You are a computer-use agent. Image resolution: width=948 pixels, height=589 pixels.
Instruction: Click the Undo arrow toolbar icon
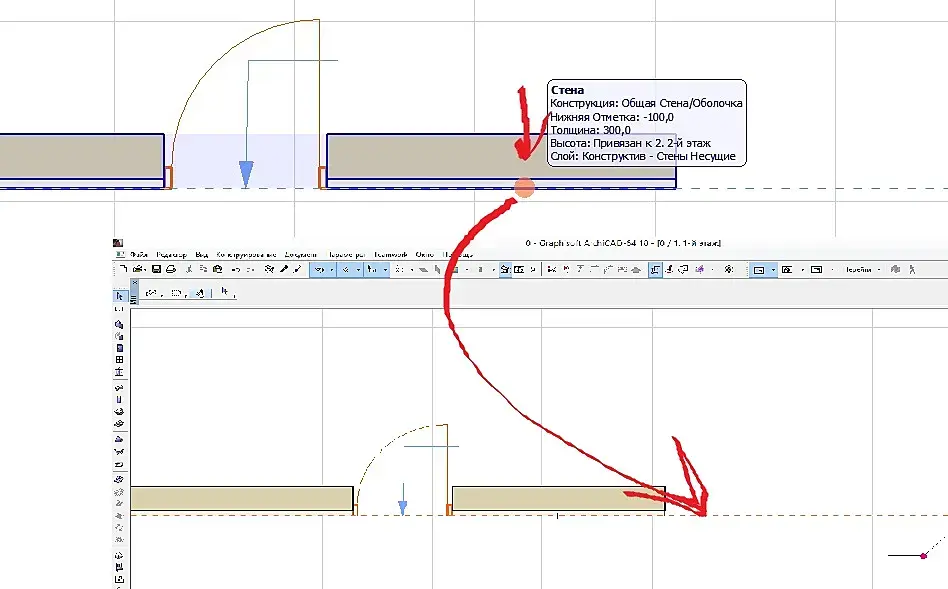235,269
